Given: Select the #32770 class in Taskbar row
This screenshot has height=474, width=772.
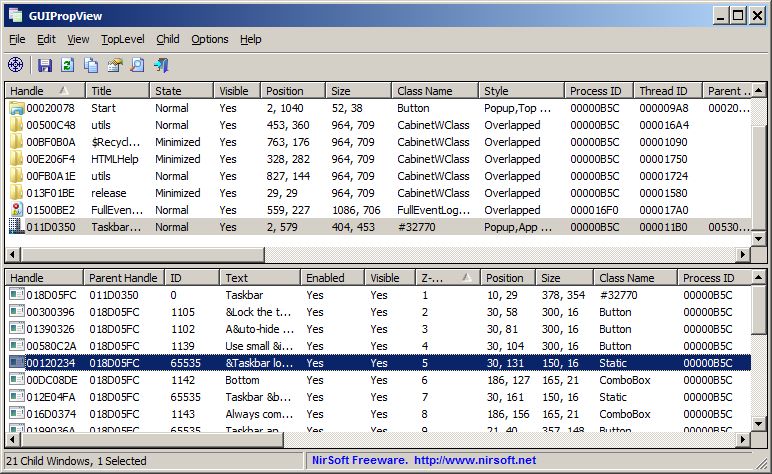Looking at the screenshot, I should 417,227.
